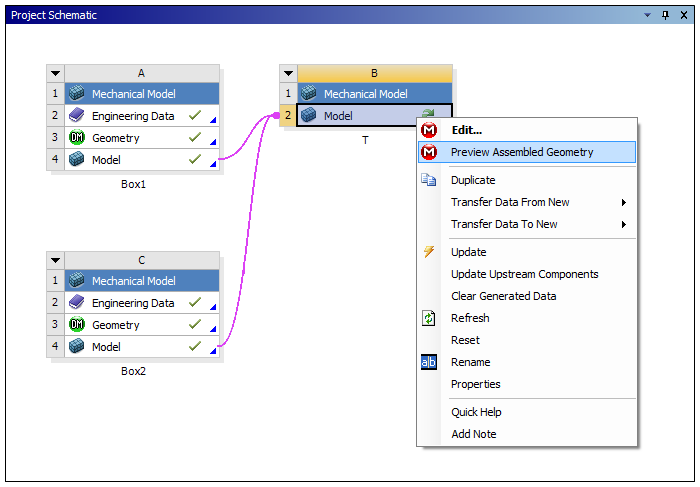The image size is (700, 487).
Task: Open system C header dropdown arrow
Action: click(56, 260)
